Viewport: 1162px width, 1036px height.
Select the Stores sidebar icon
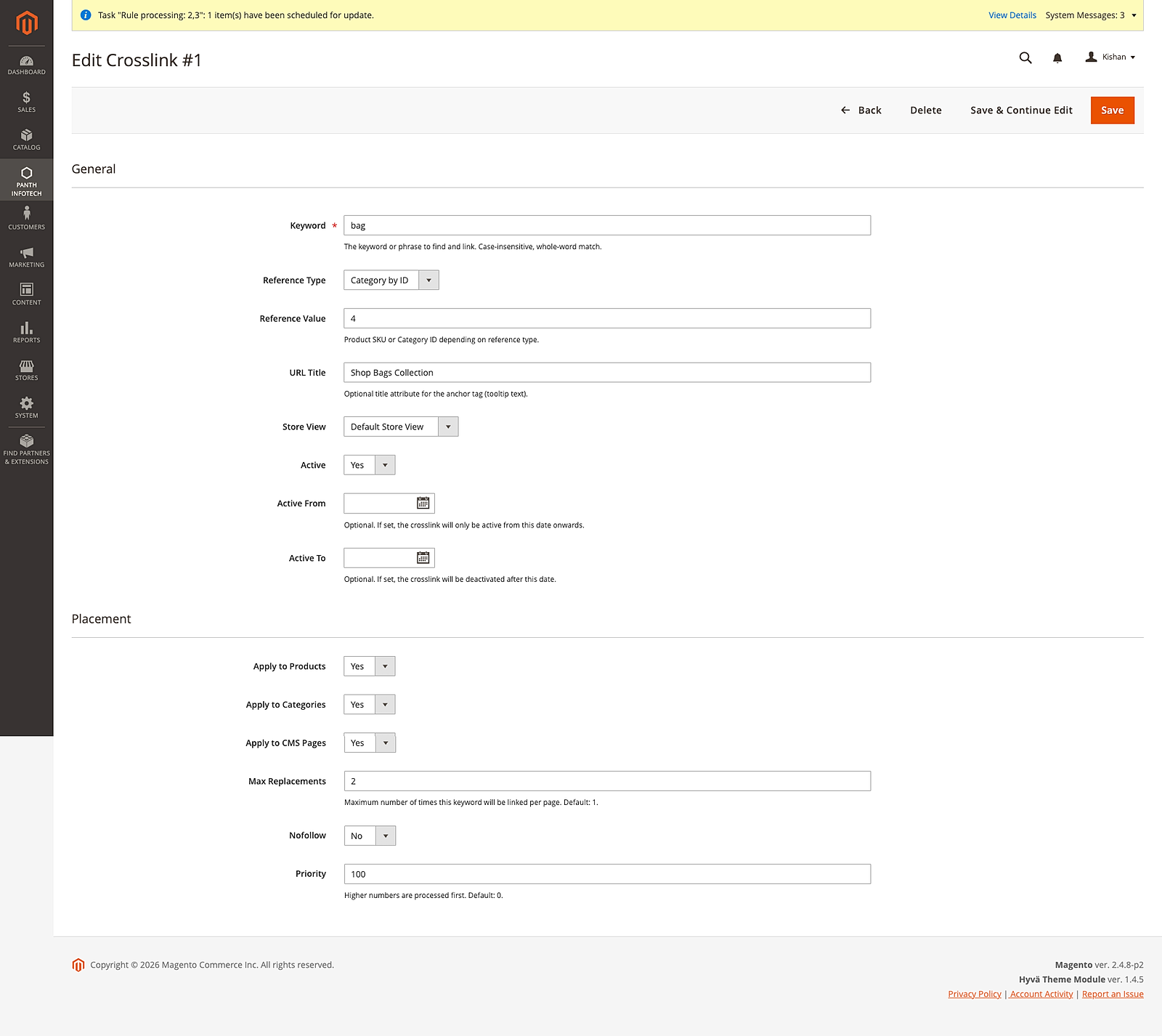click(26, 369)
